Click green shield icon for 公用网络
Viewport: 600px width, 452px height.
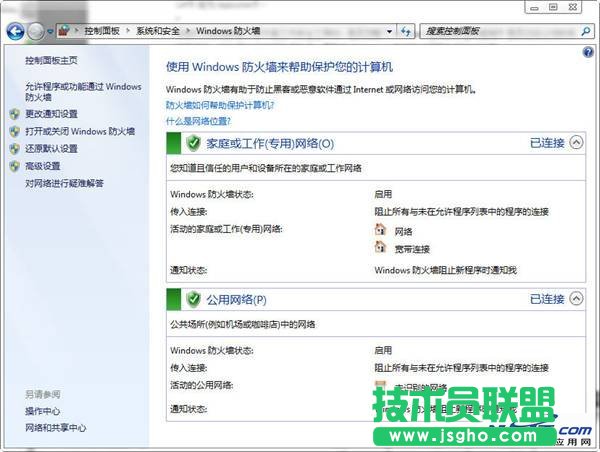point(193,299)
